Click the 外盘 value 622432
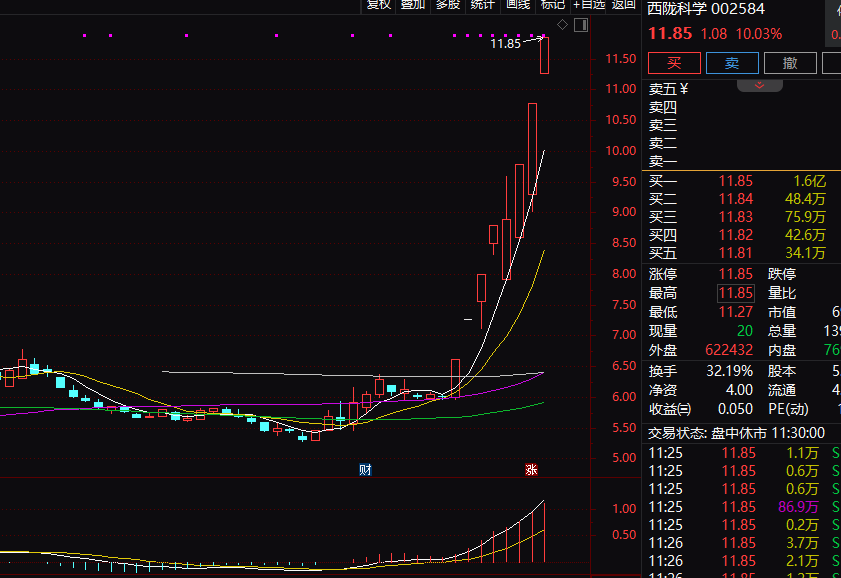 pos(729,350)
